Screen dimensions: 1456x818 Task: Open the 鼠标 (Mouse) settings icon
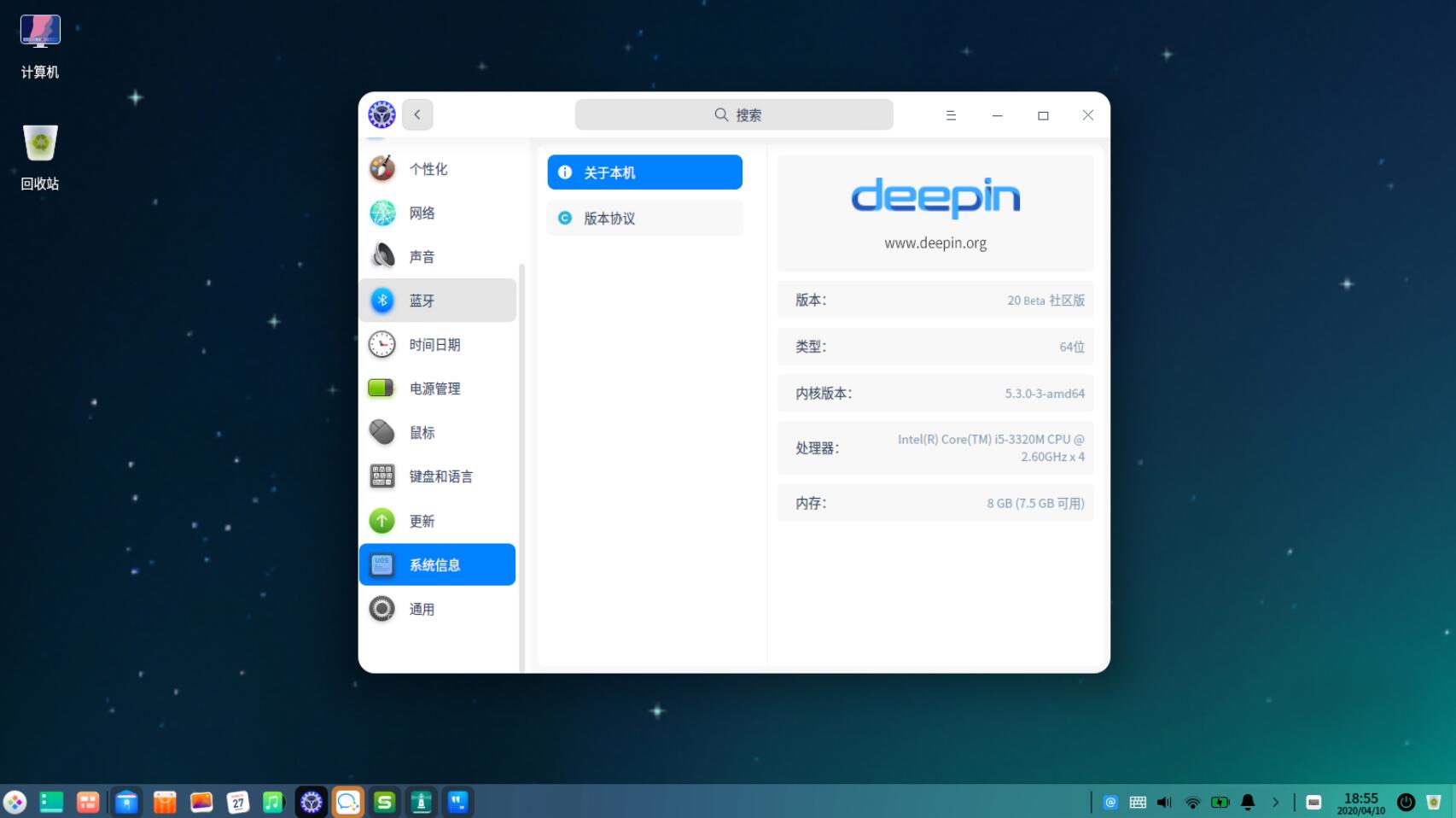coord(381,432)
